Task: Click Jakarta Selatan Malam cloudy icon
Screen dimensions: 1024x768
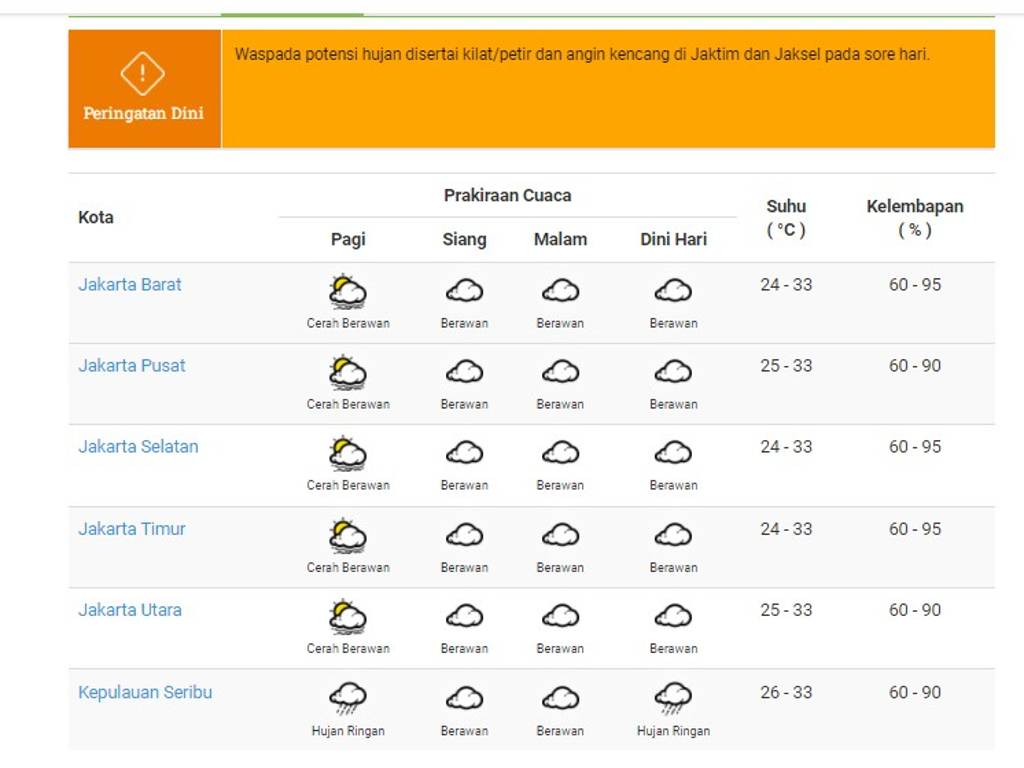Action: click(x=560, y=453)
